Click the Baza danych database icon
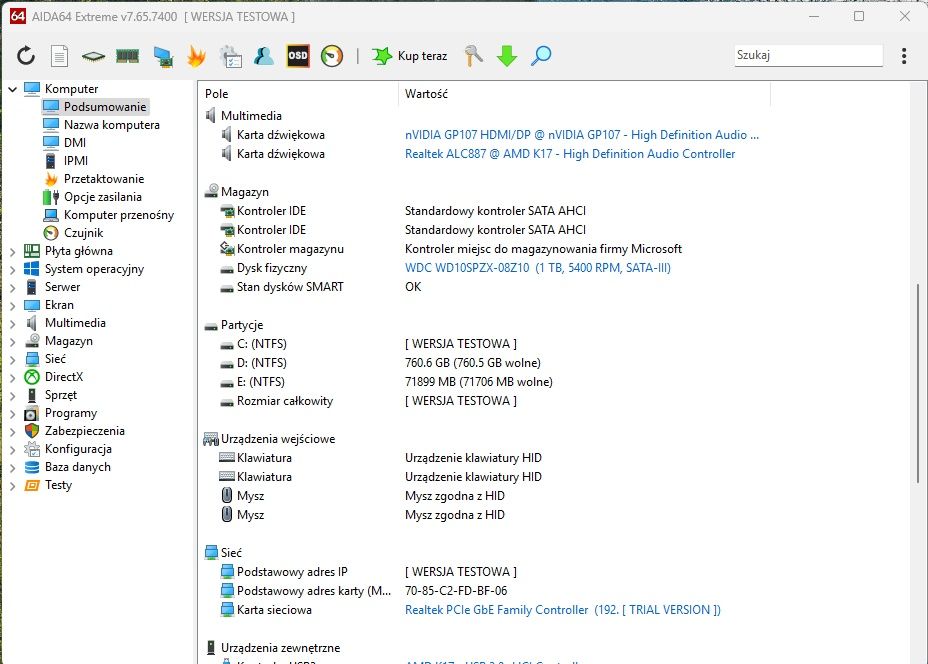The image size is (928, 664). pyautogui.click(x=32, y=468)
